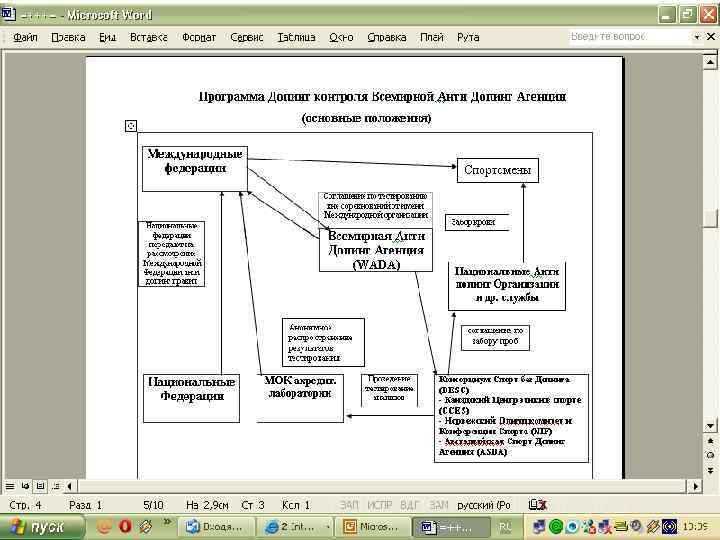Open the Файл menu
The height and width of the screenshot is (540, 720).
tap(25, 37)
